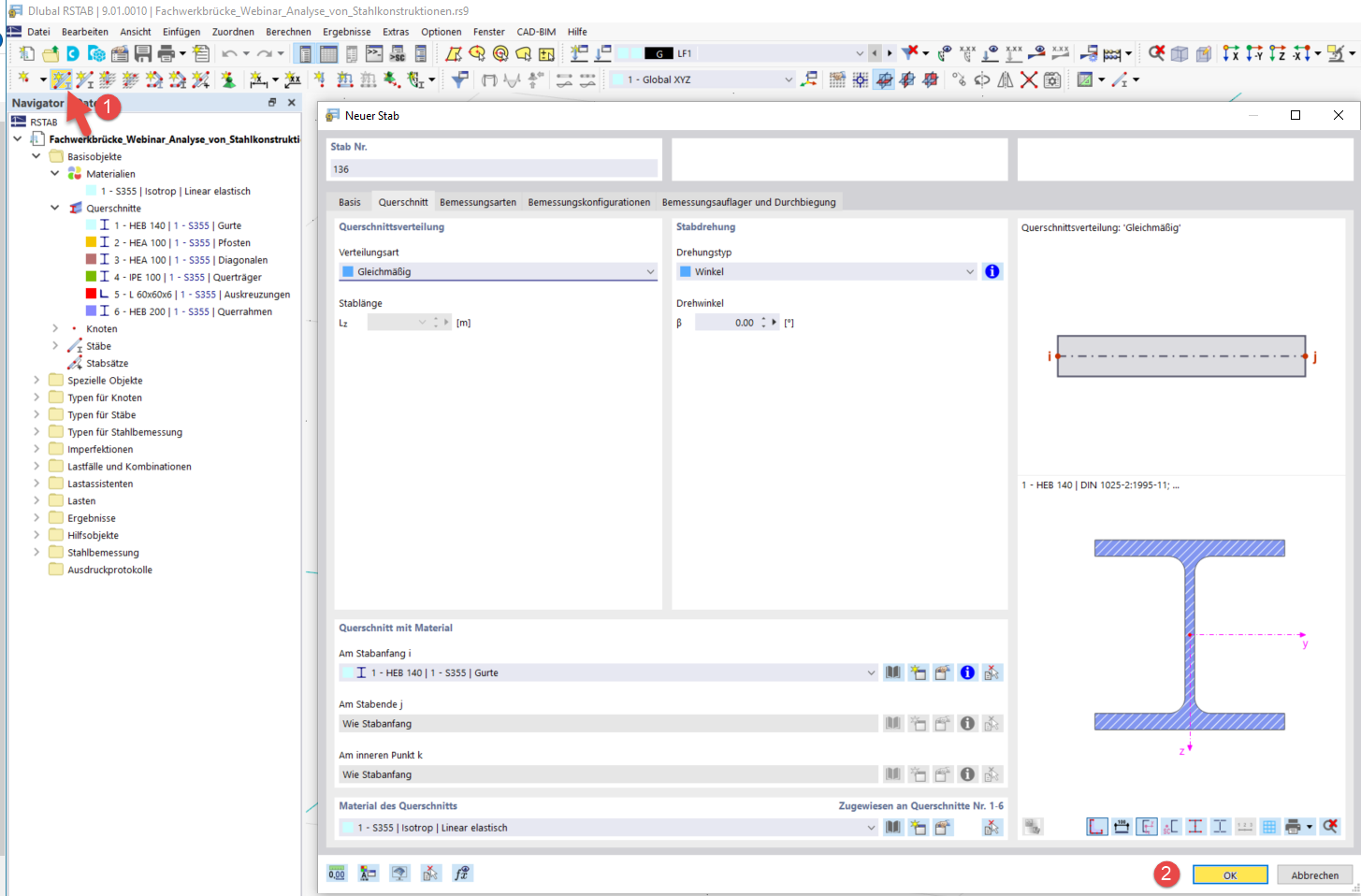Screen dimensions: 1361x896
Task: Click the print icon below section preview
Action: click(x=1293, y=827)
